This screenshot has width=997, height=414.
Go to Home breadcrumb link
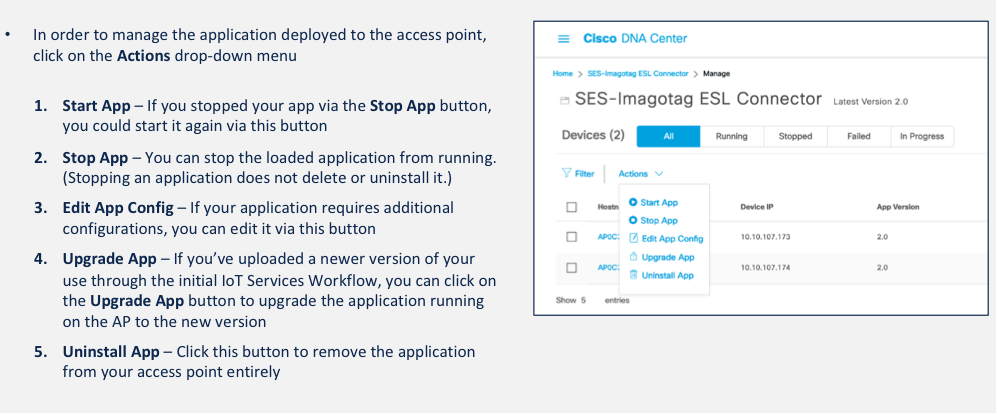(x=563, y=73)
